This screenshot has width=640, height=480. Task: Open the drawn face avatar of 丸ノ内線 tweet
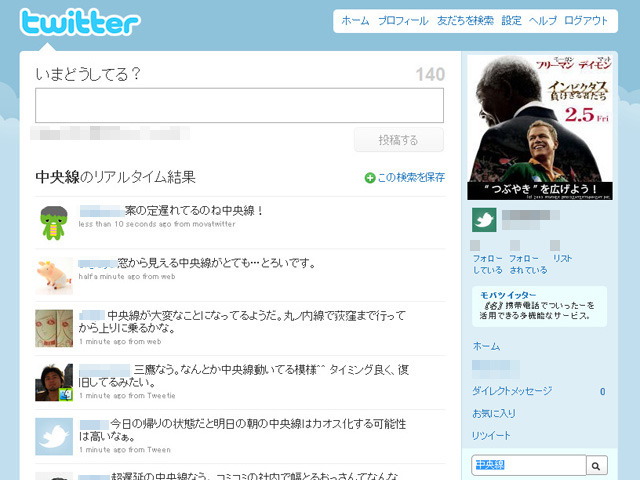54,329
